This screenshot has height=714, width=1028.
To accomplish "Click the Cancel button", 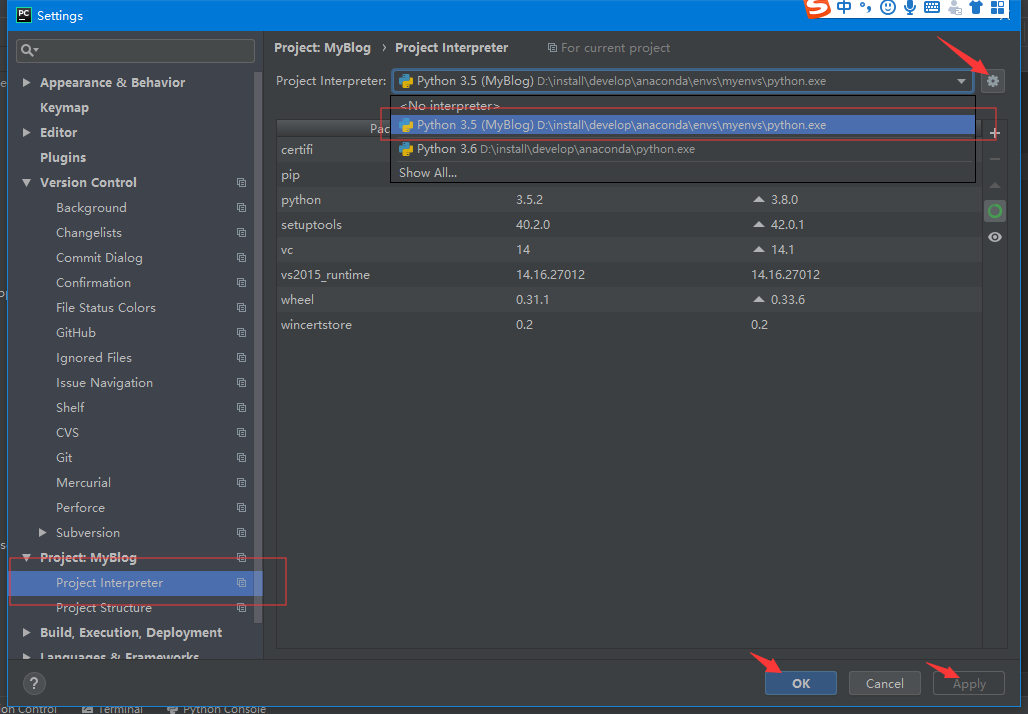I will point(884,683).
